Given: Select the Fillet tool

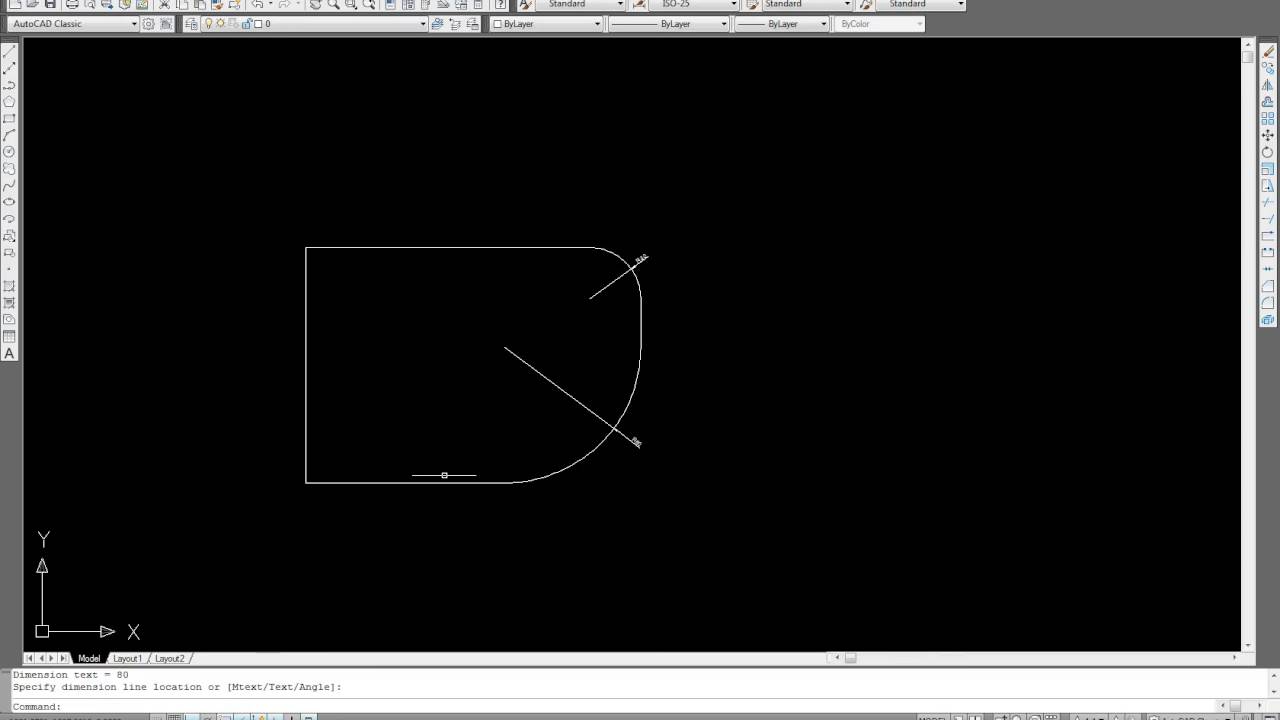Looking at the screenshot, I should tap(1268, 303).
